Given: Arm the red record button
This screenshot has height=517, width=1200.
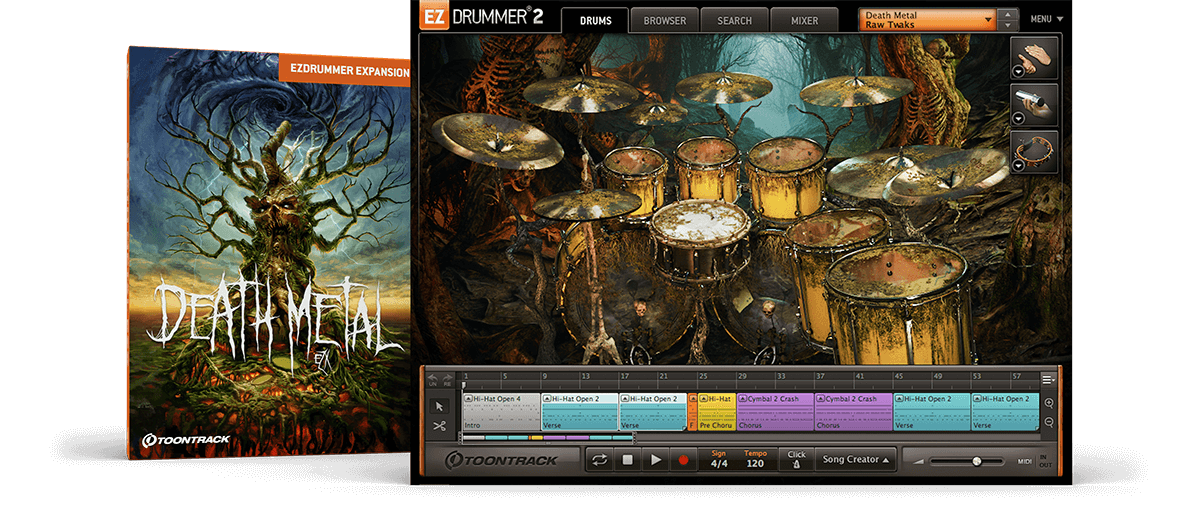Looking at the screenshot, I should (x=684, y=460).
